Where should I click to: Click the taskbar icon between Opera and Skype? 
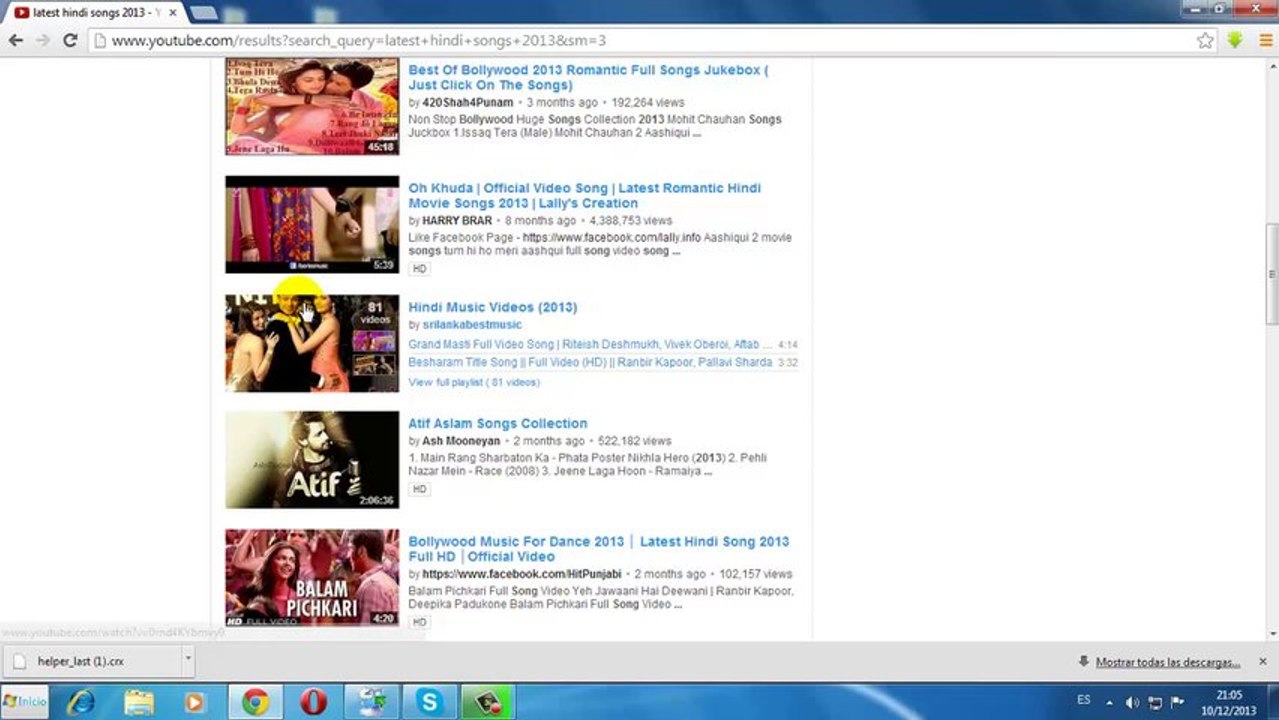[x=371, y=702]
